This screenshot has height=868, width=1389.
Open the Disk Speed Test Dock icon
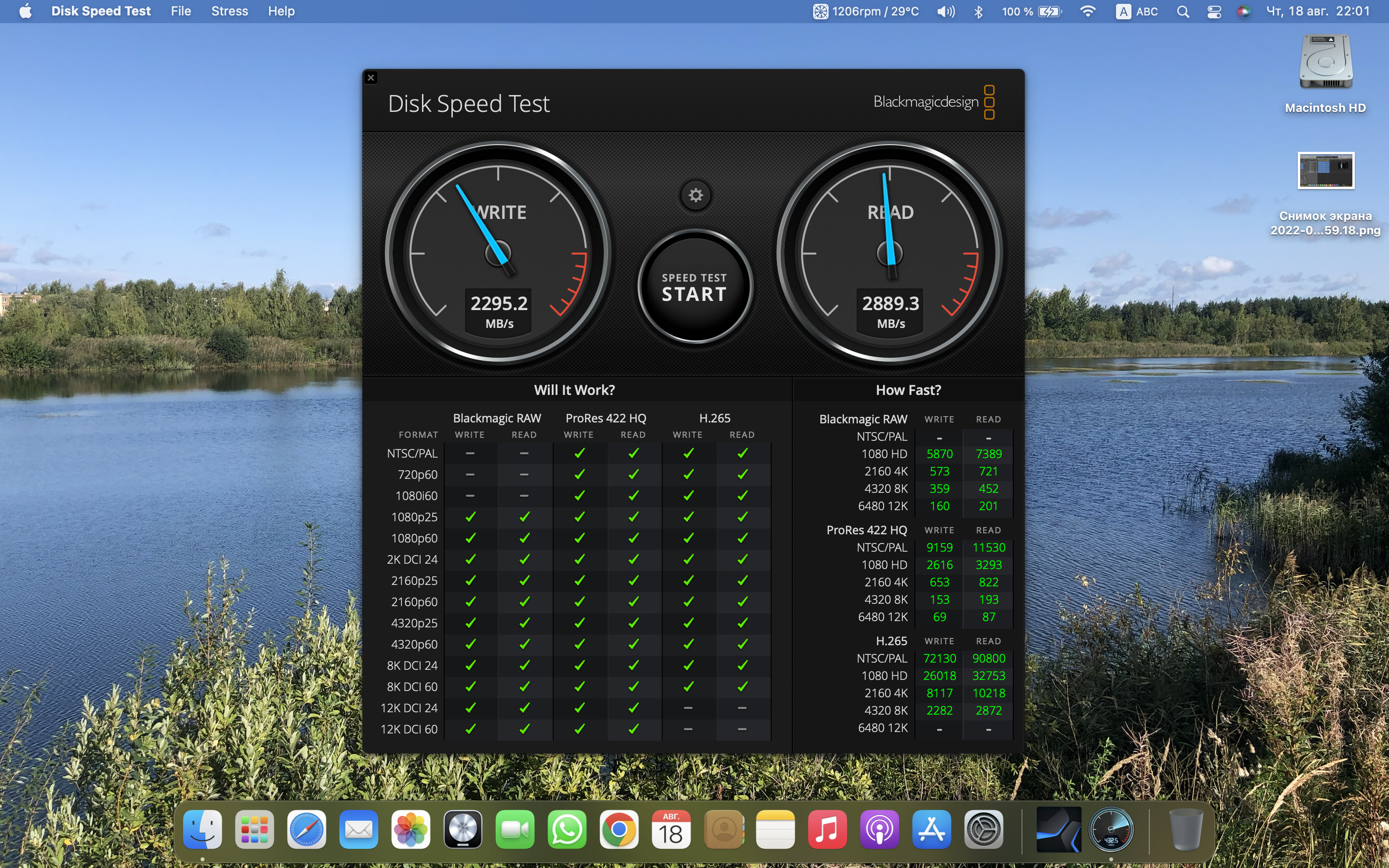[x=1111, y=829]
